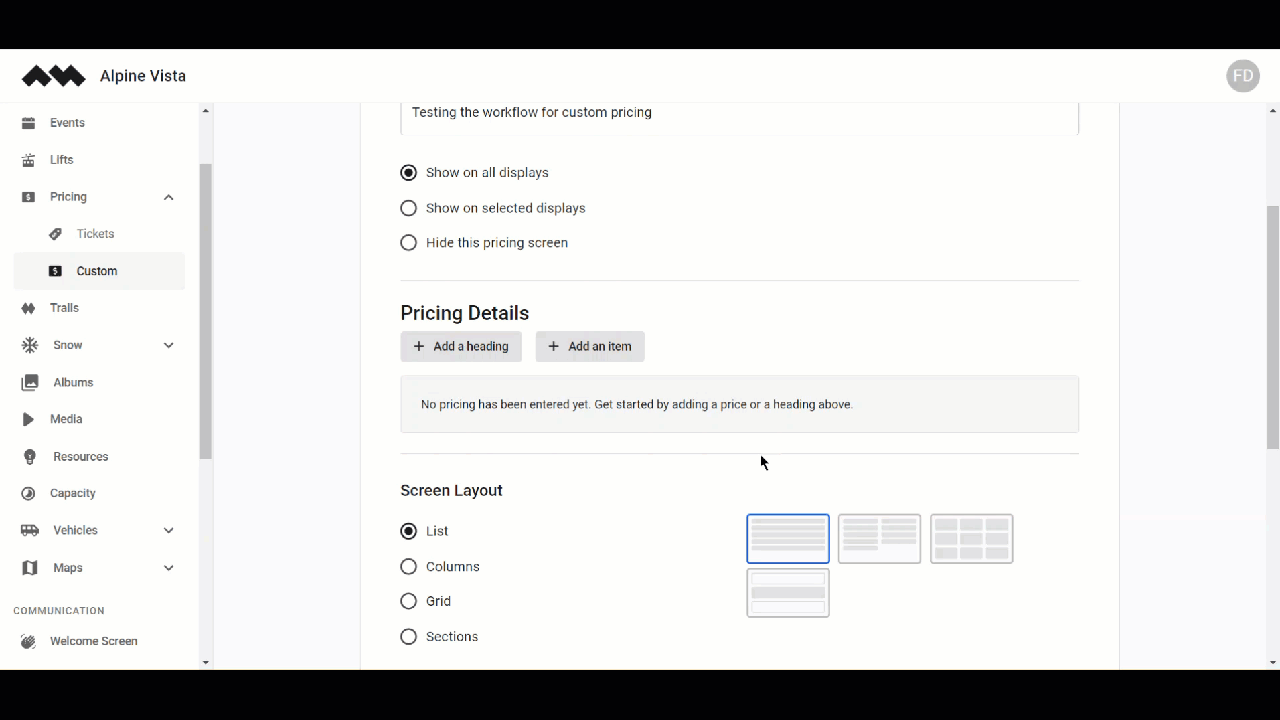The image size is (1280, 720).
Task: Click the page scroll down arrow
Action: (1273, 662)
